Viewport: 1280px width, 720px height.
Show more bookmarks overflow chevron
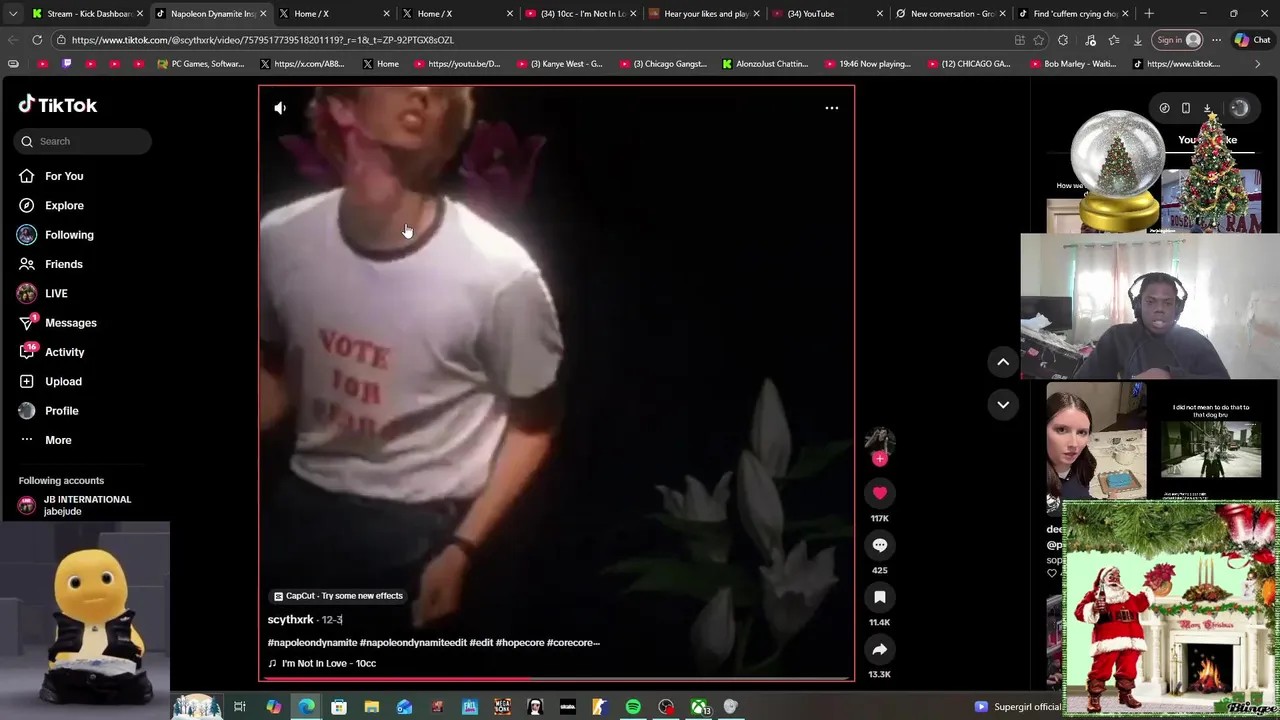(1257, 64)
